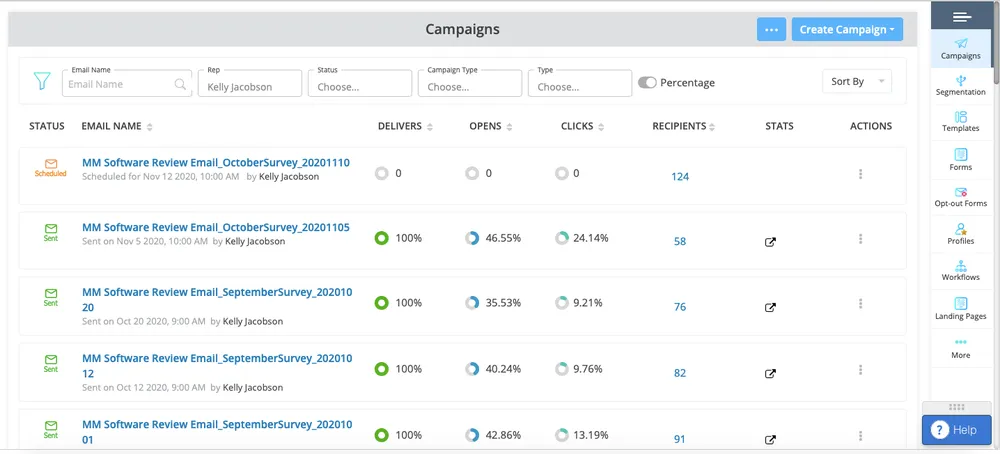Open the Create Campaign dropdown button
The width and height of the screenshot is (1000, 454).
pos(847,30)
